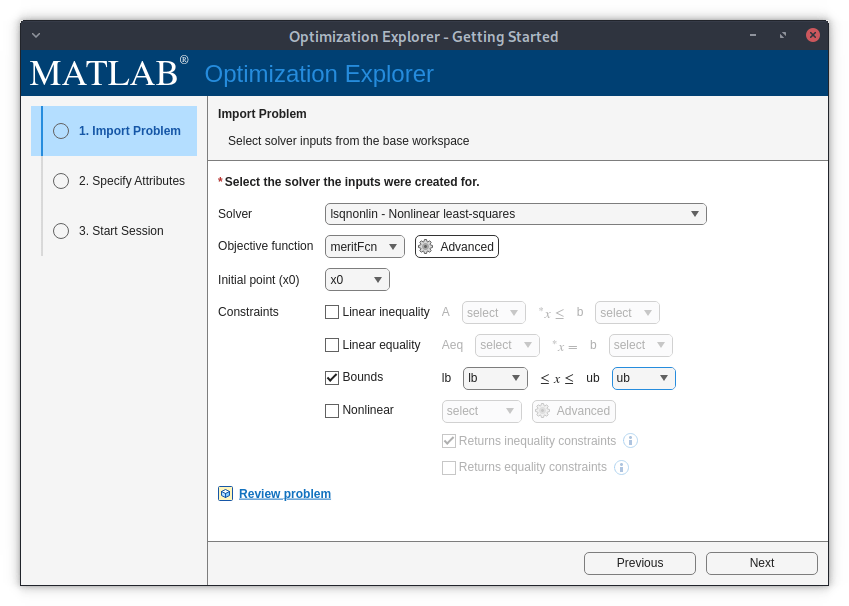This screenshot has width=849, height=606.
Task: Open the window menu chevron in the titlebar
Action: [35, 35]
